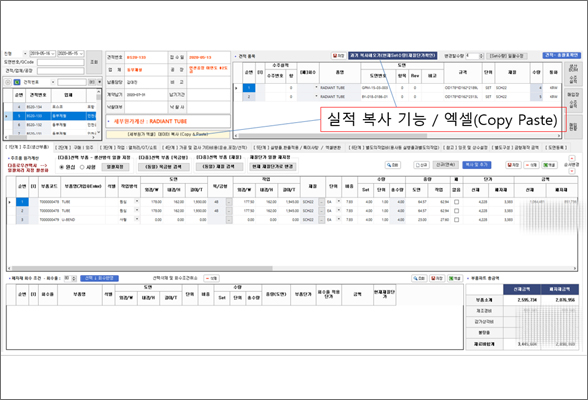Click RADIANT TUBE cell in quote item row 2
This screenshot has width=588, height=400.
[x=340, y=96]
